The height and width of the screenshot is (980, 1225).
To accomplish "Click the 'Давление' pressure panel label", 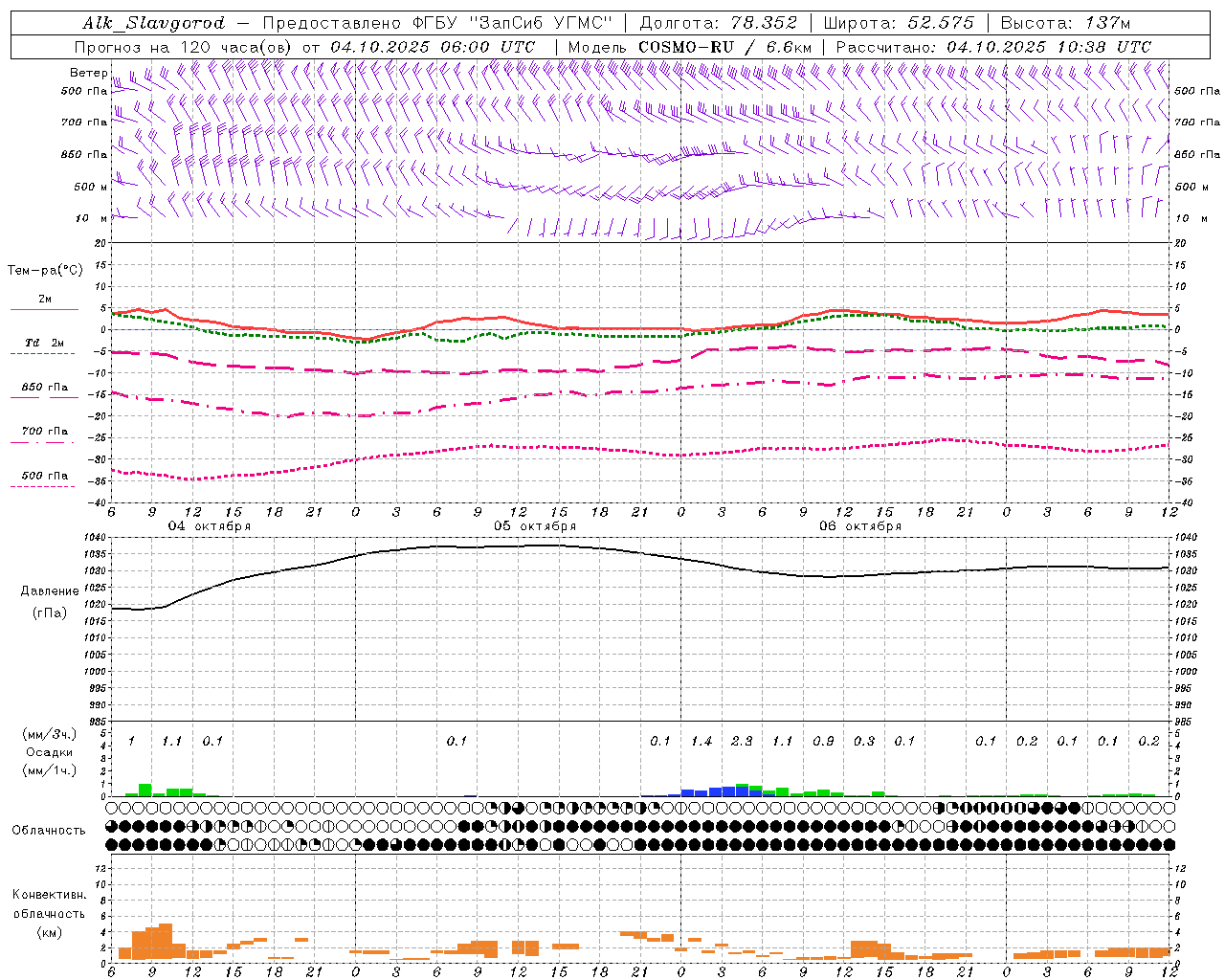I will coord(50,591).
